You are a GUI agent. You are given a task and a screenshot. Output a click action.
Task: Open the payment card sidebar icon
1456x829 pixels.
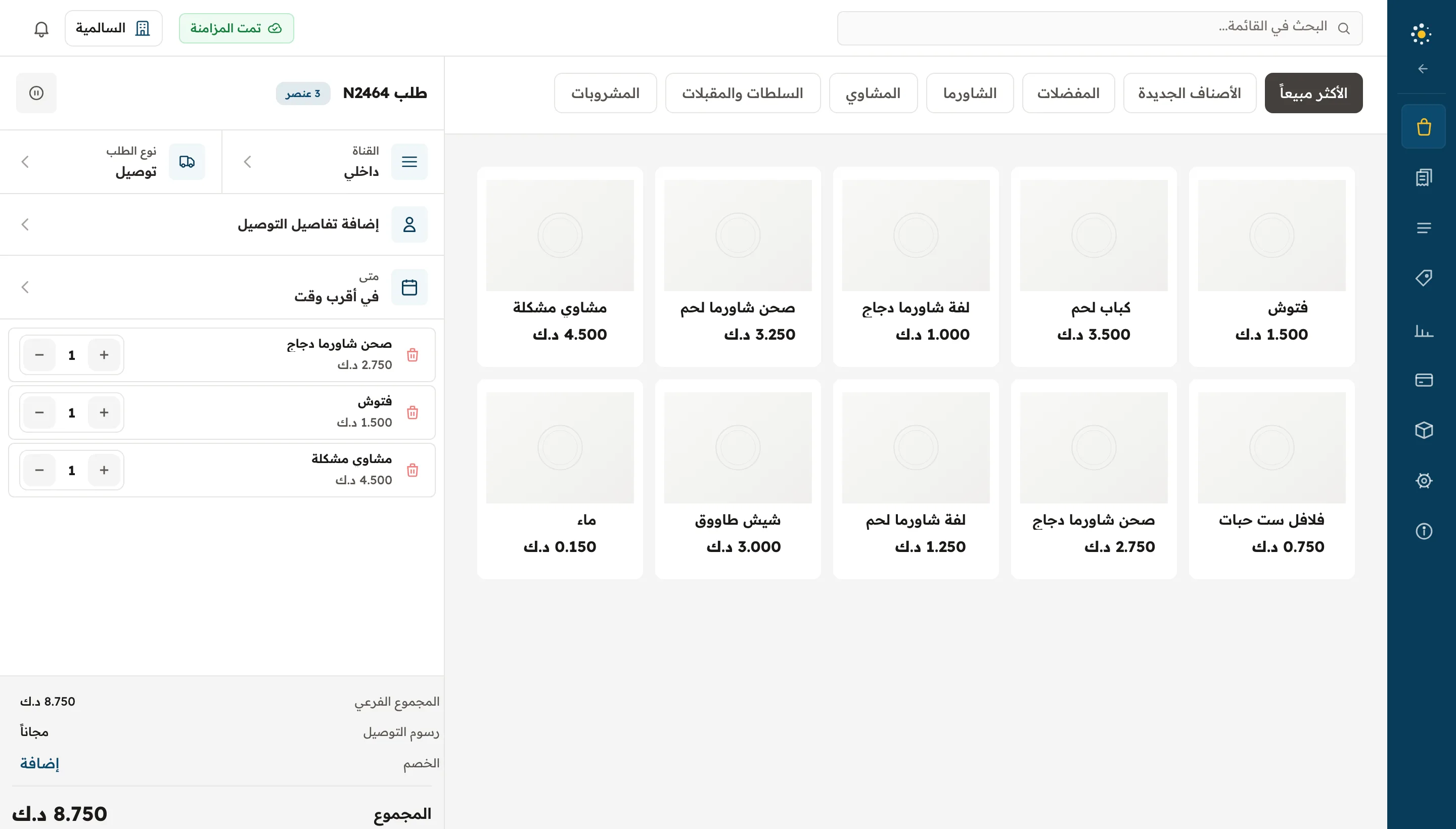tap(1423, 380)
